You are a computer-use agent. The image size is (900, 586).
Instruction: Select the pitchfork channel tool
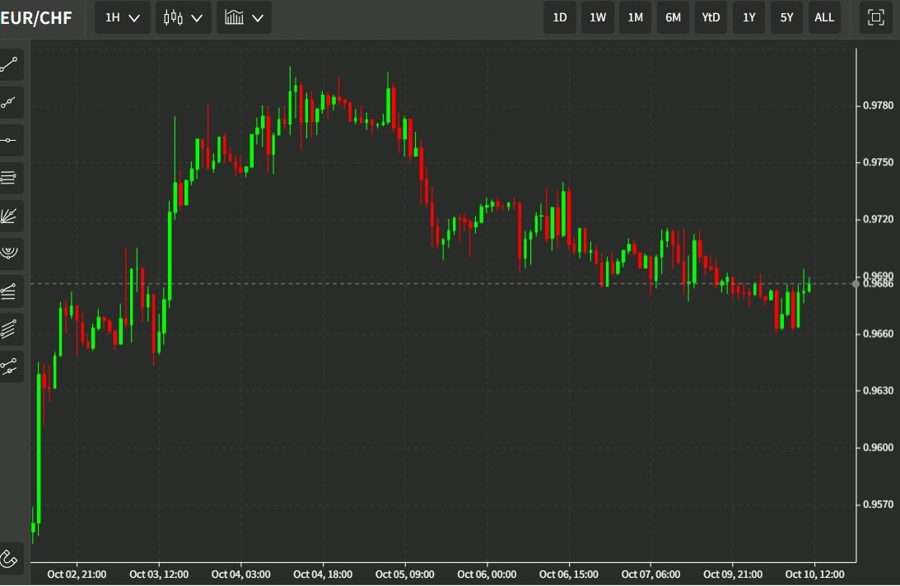tap(10, 291)
